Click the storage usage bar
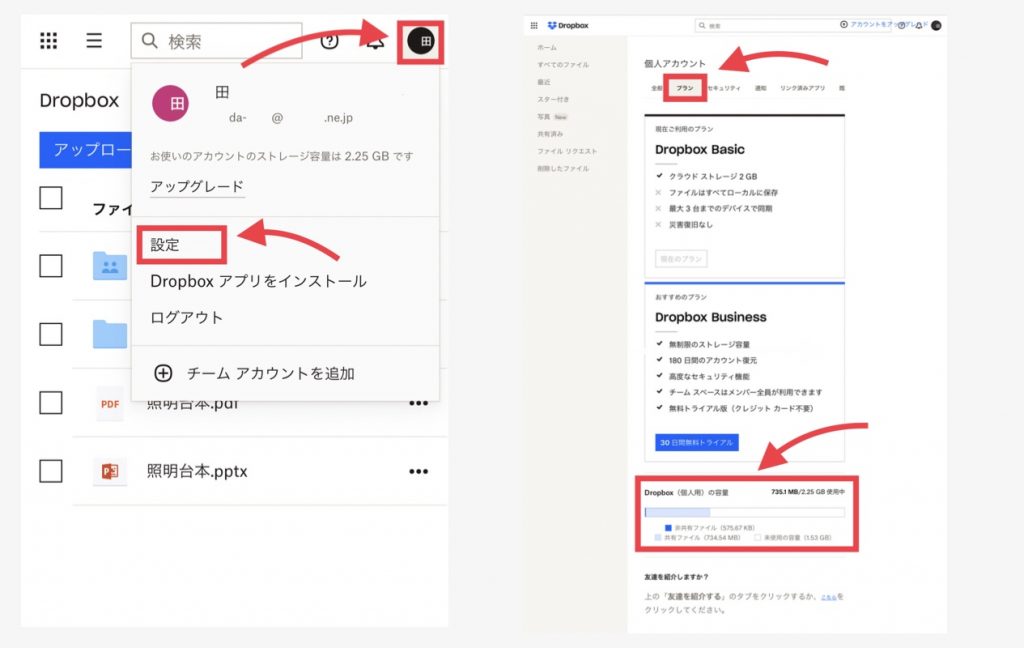The image size is (1024, 648). click(744, 512)
